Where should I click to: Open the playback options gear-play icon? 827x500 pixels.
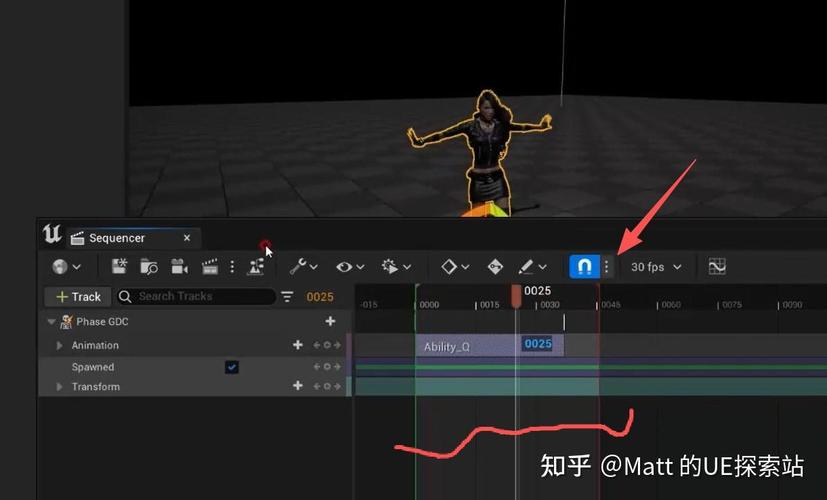[390, 266]
